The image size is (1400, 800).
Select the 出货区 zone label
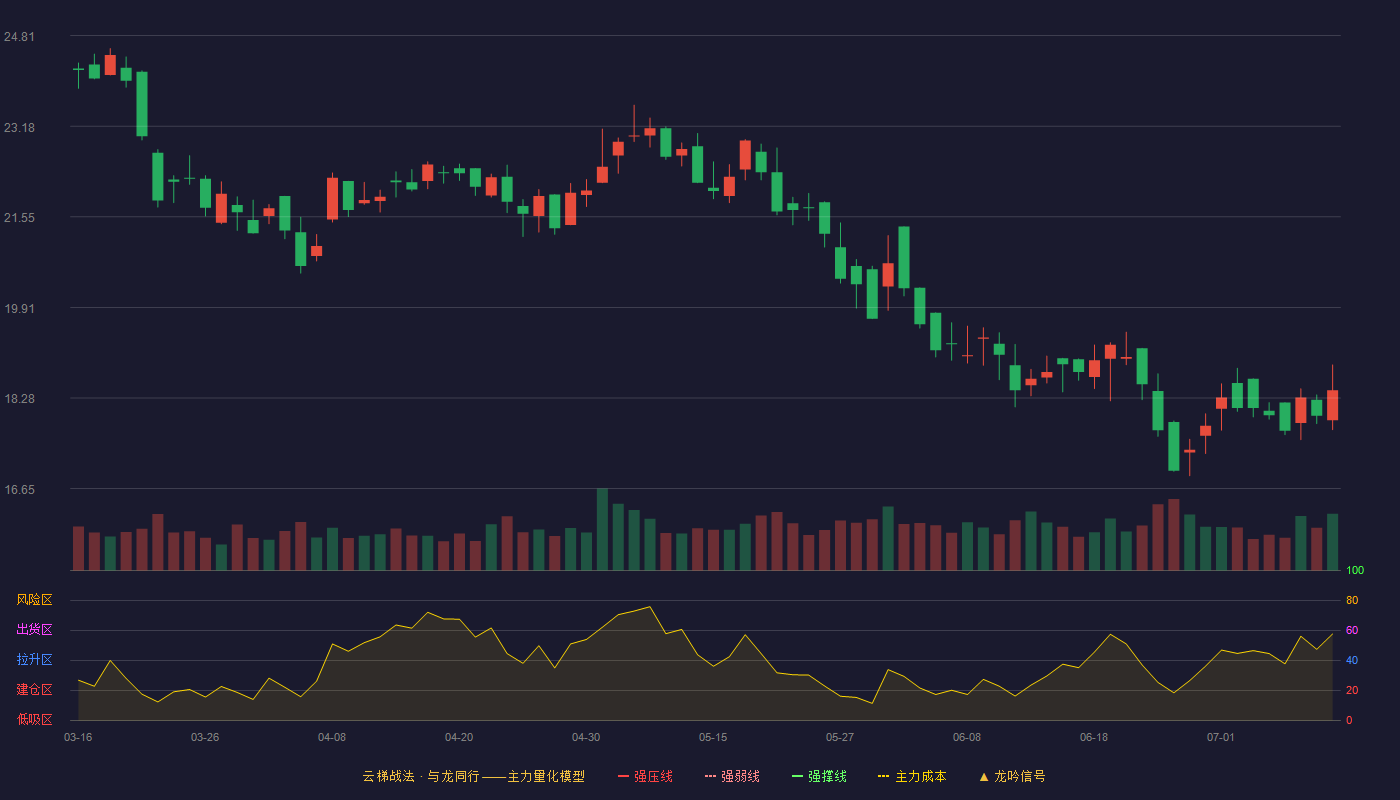click(34, 630)
